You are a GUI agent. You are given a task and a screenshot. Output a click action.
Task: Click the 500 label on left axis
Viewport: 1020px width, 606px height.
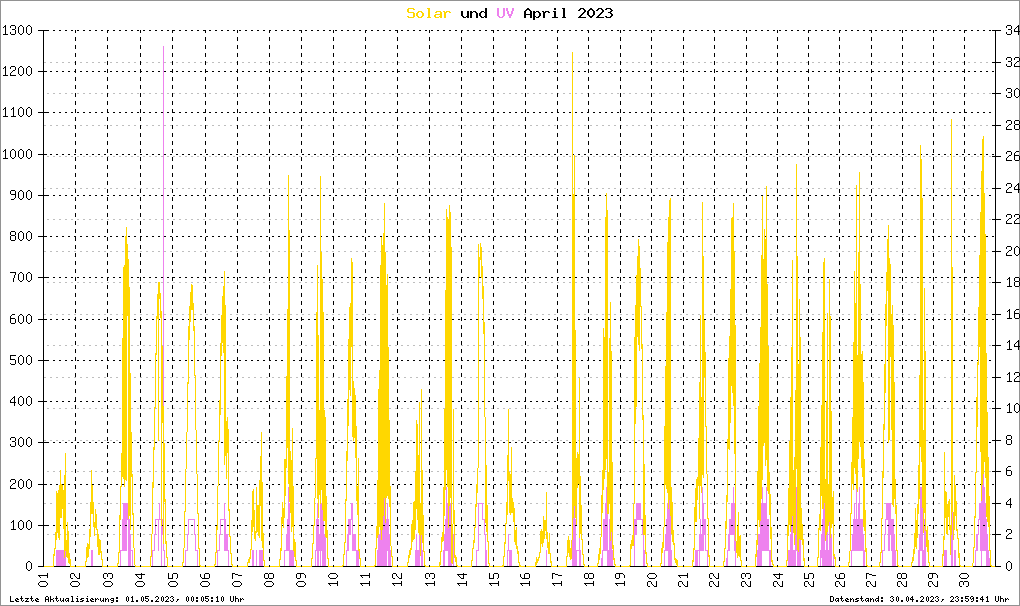point(22,360)
